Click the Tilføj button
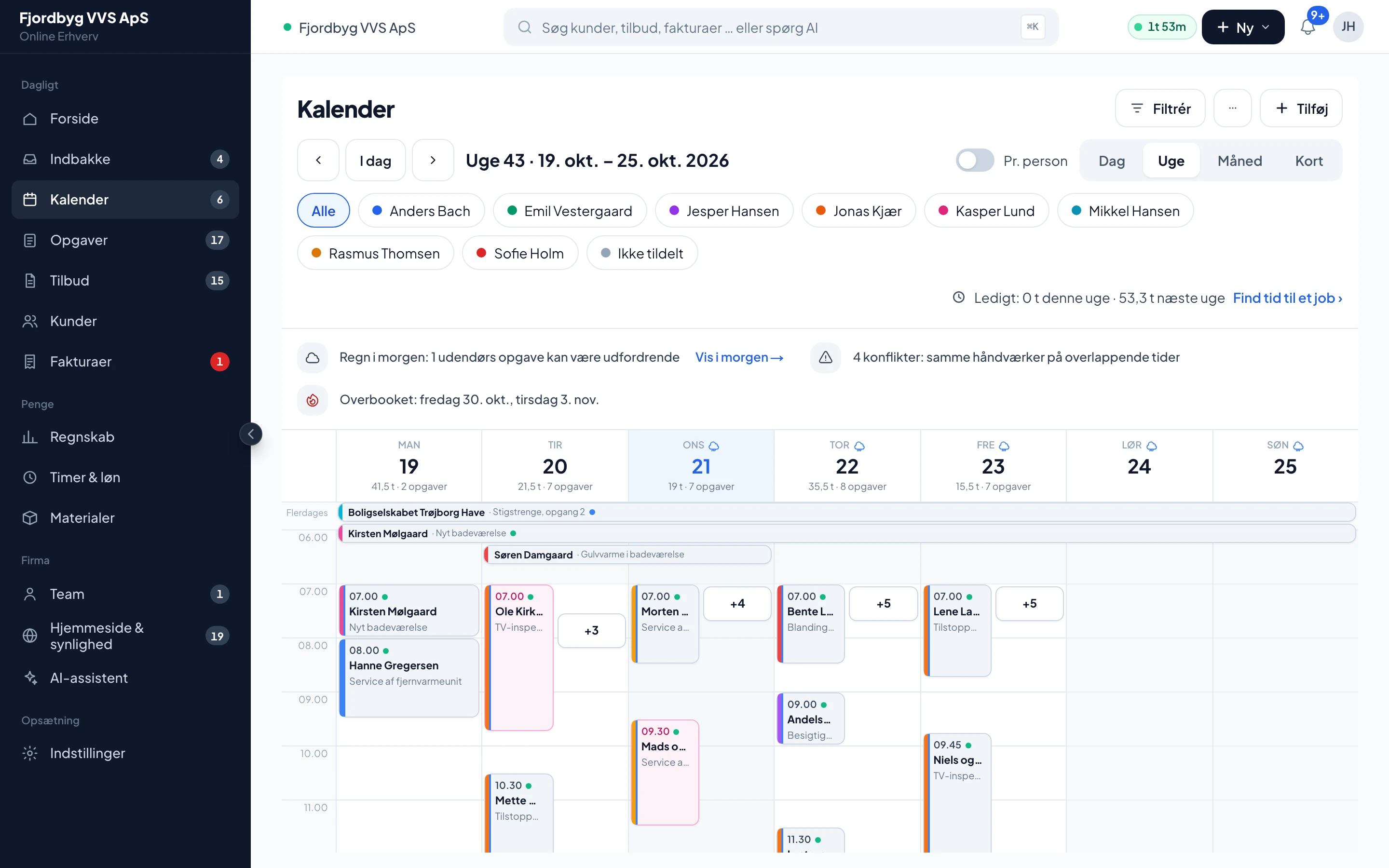Screen dimensions: 1389x868 (1301, 108)
